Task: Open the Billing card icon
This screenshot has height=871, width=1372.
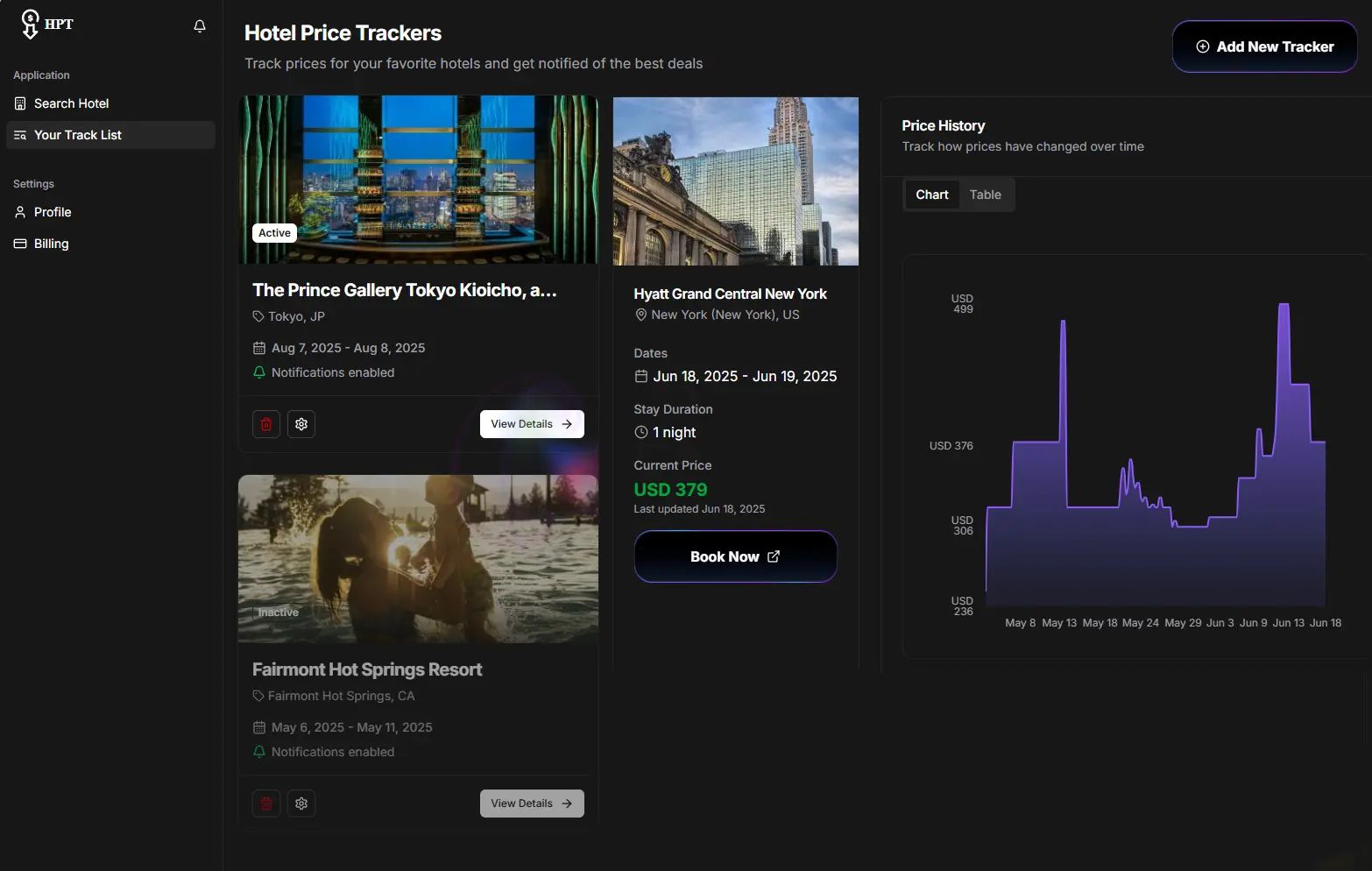Action: coord(20,243)
